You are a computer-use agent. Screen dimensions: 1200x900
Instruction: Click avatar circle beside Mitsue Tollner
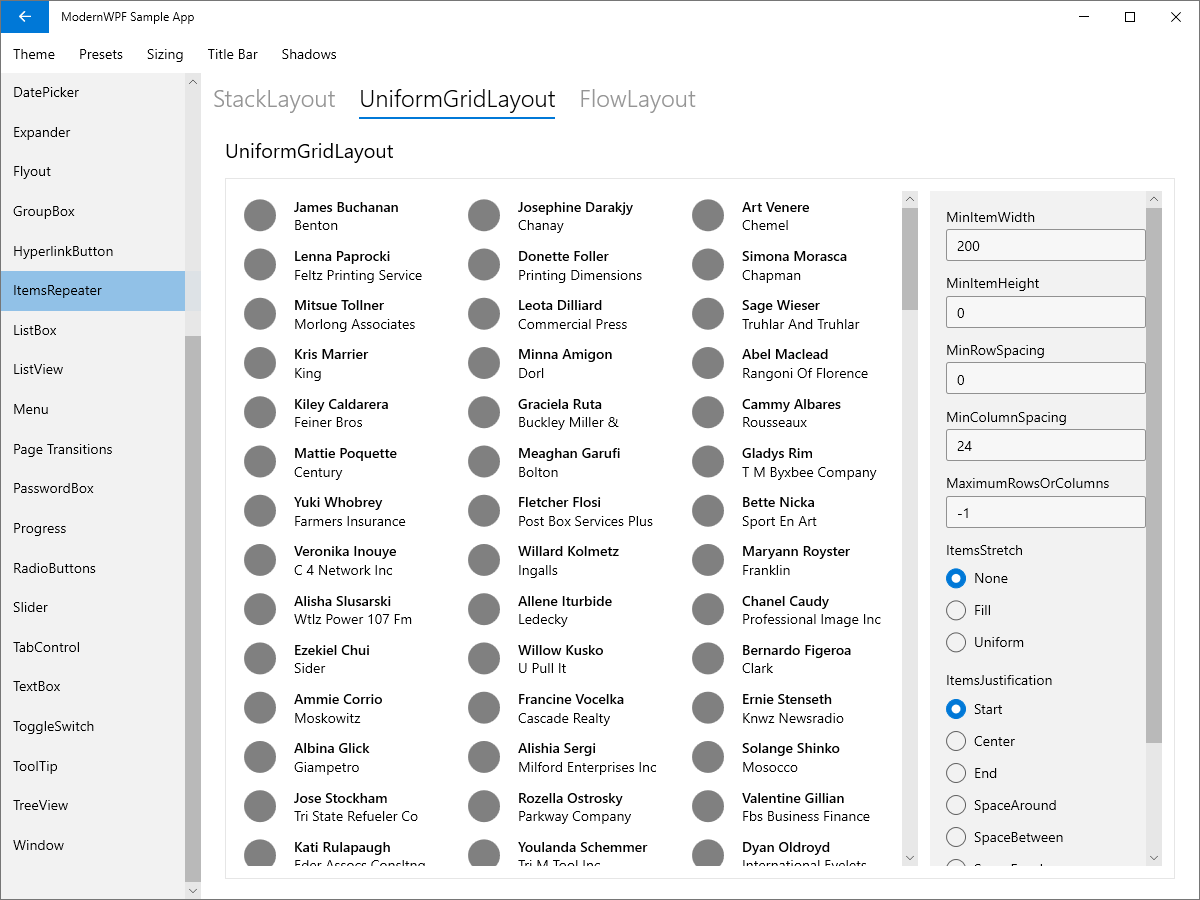point(260,314)
